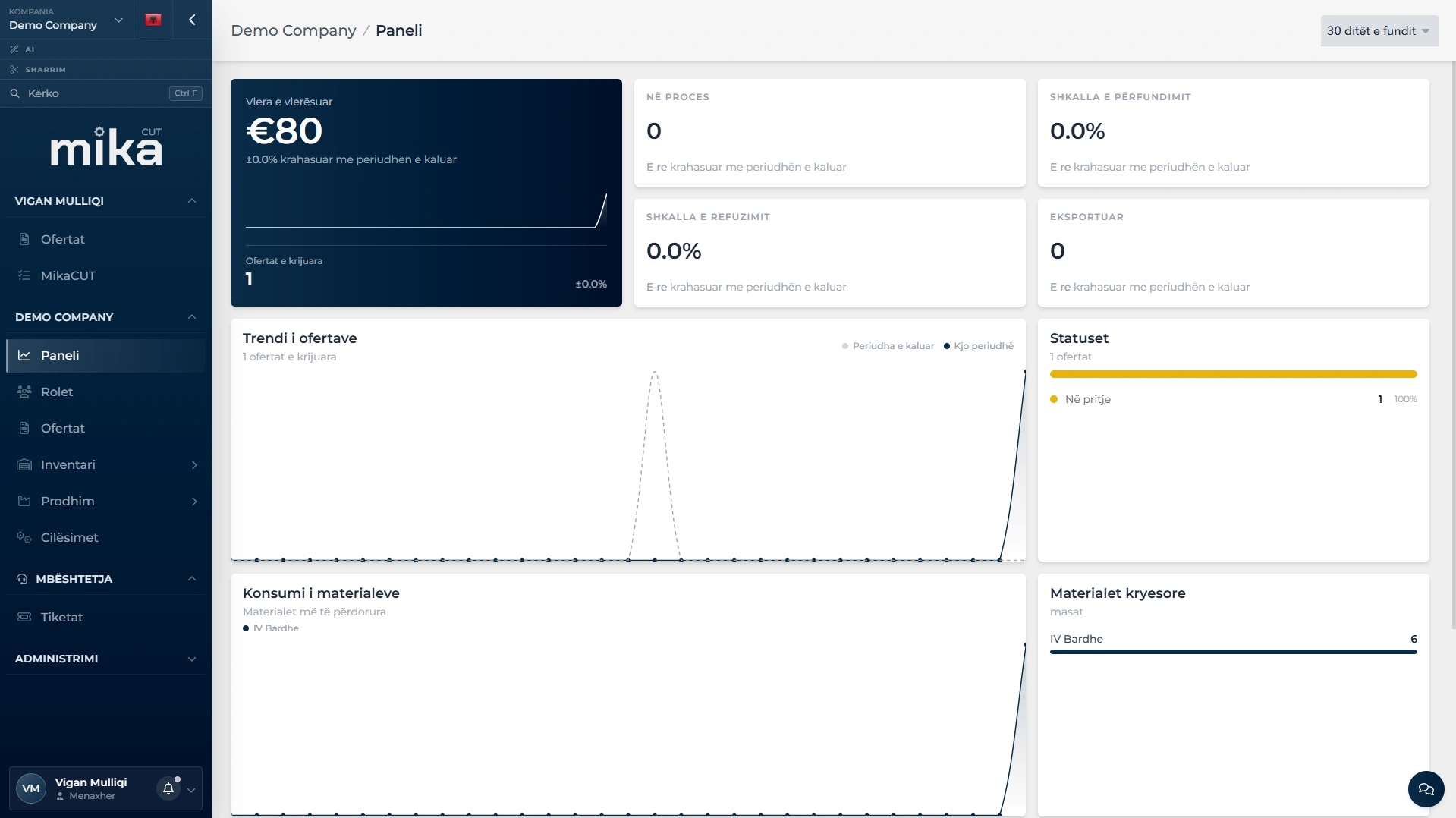Image resolution: width=1456 pixels, height=818 pixels.
Task: Open the Sharrim cutting tool
Action: click(106, 69)
